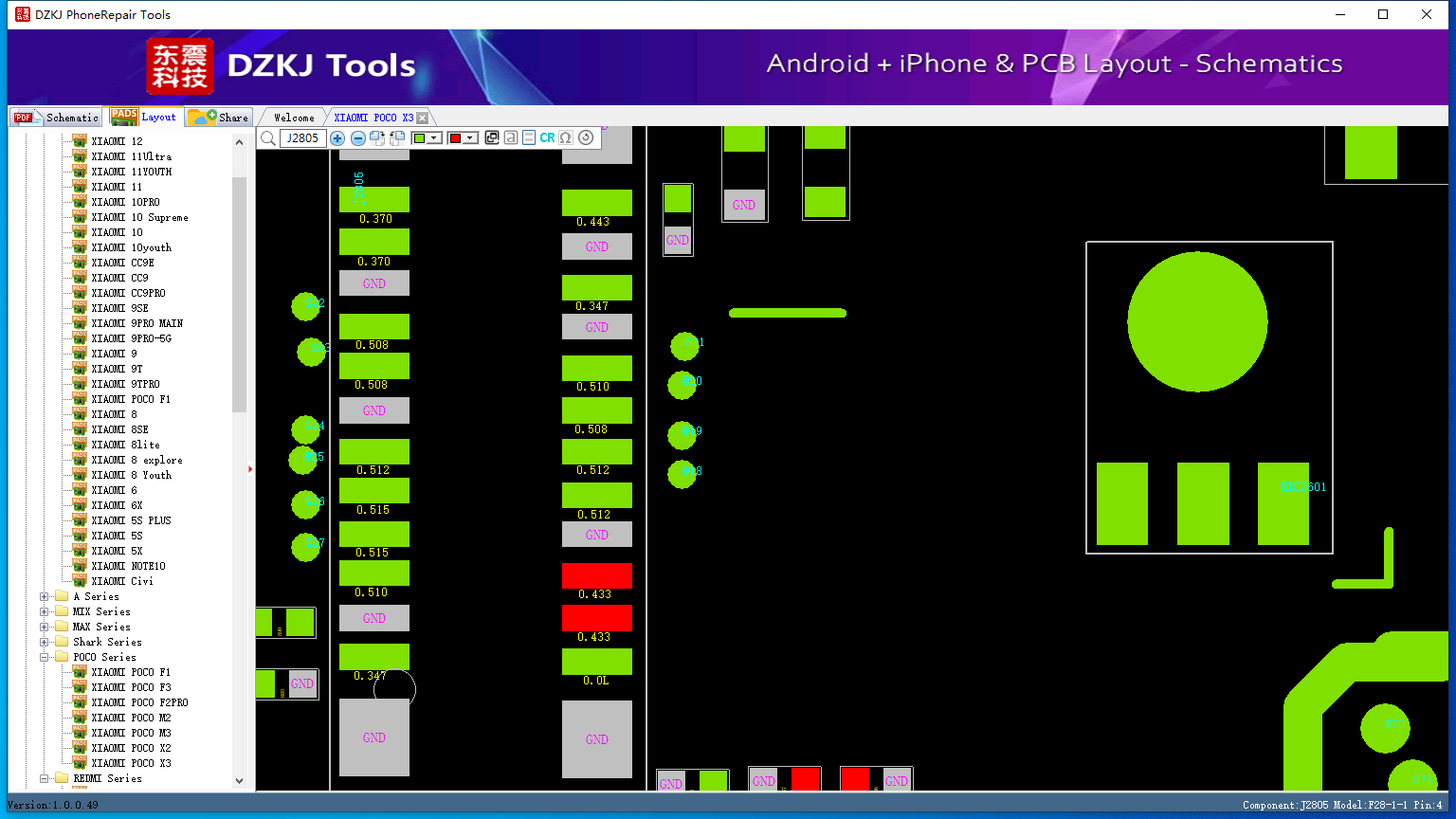The height and width of the screenshot is (819, 1456).
Task: Toggle the cyan CR icon
Action: tap(548, 138)
